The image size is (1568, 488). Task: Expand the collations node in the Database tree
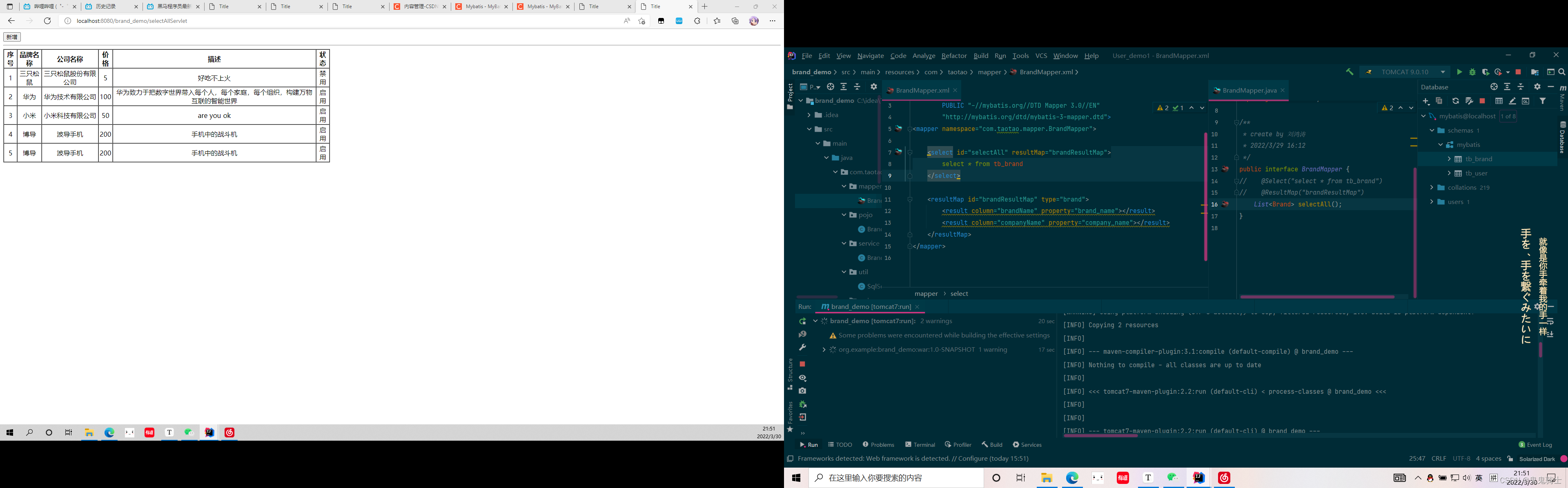pos(1432,187)
